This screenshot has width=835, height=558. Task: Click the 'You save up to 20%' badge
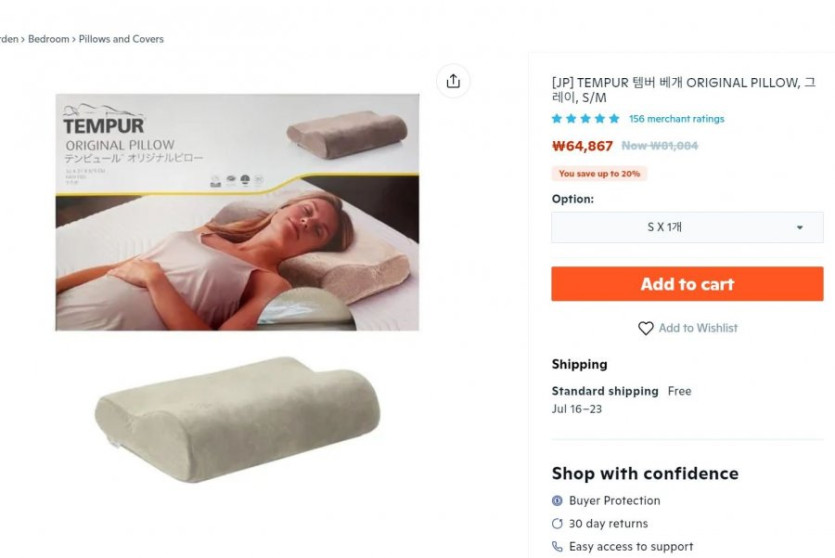pyautogui.click(x=599, y=174)
